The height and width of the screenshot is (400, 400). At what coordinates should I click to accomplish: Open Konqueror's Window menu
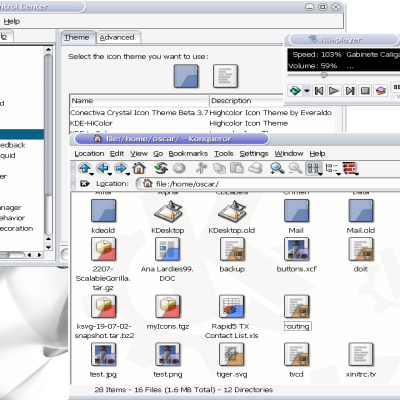pos(289,153)
